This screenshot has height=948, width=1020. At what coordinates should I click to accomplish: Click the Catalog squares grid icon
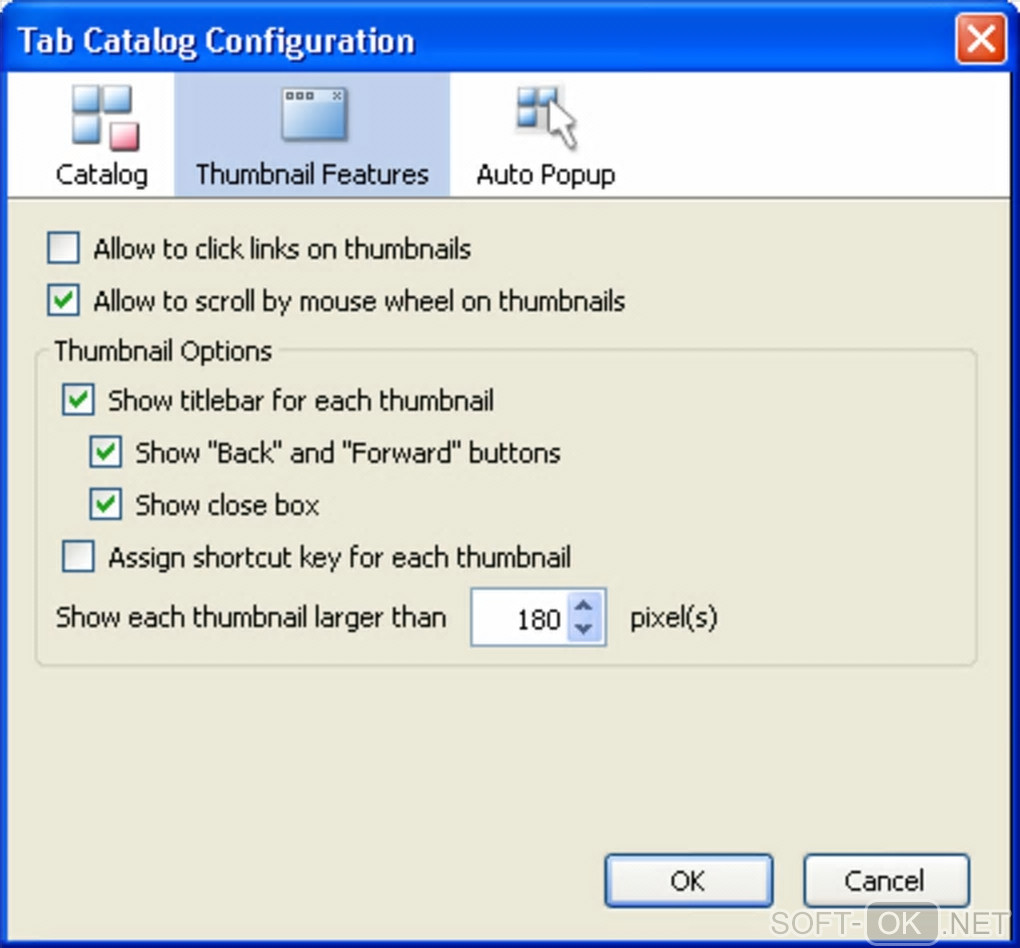[104, 118]
